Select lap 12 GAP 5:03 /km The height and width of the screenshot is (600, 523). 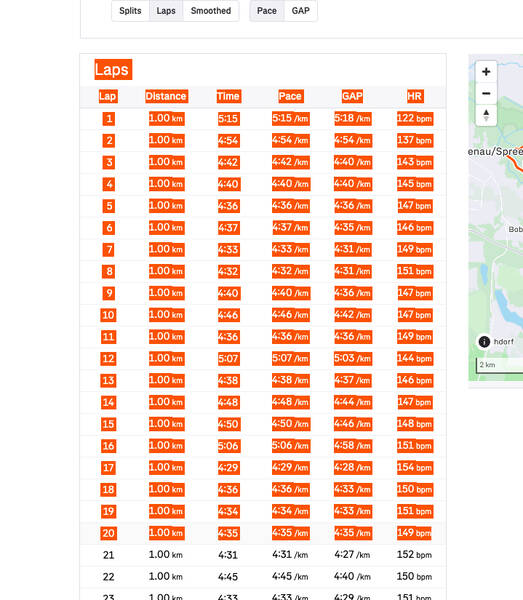click(x=352, y=359)
